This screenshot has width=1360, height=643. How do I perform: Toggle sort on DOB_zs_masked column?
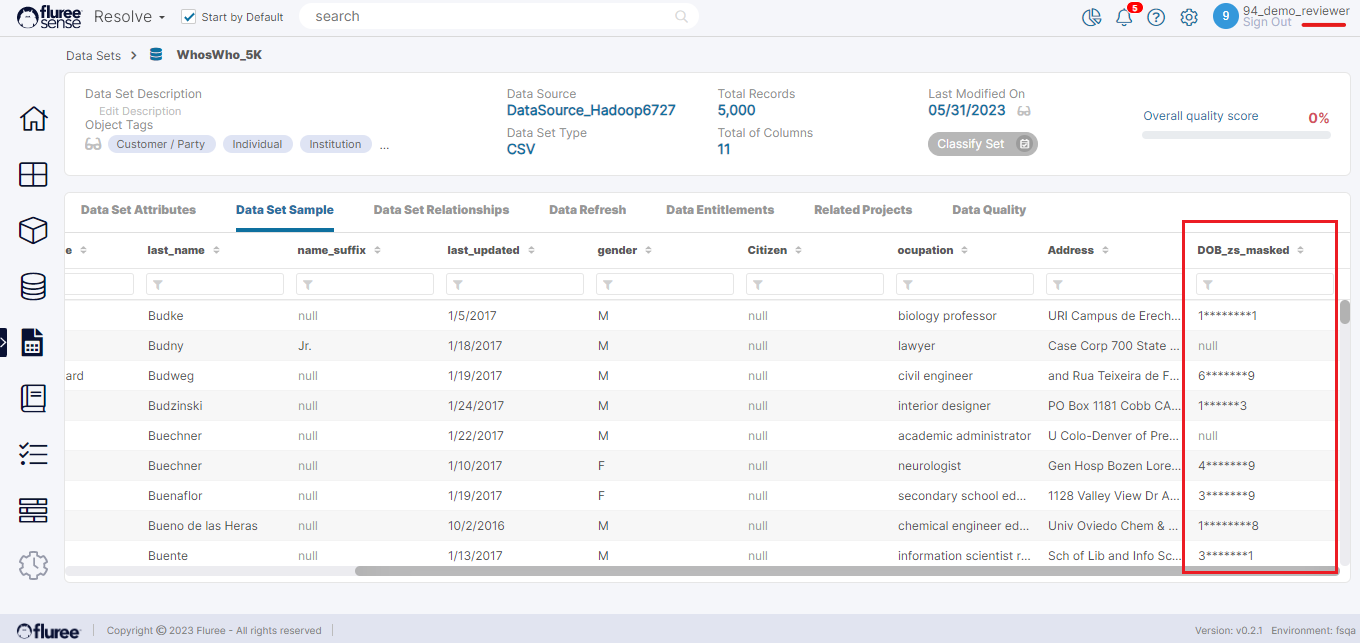[x=1300, y=250]
